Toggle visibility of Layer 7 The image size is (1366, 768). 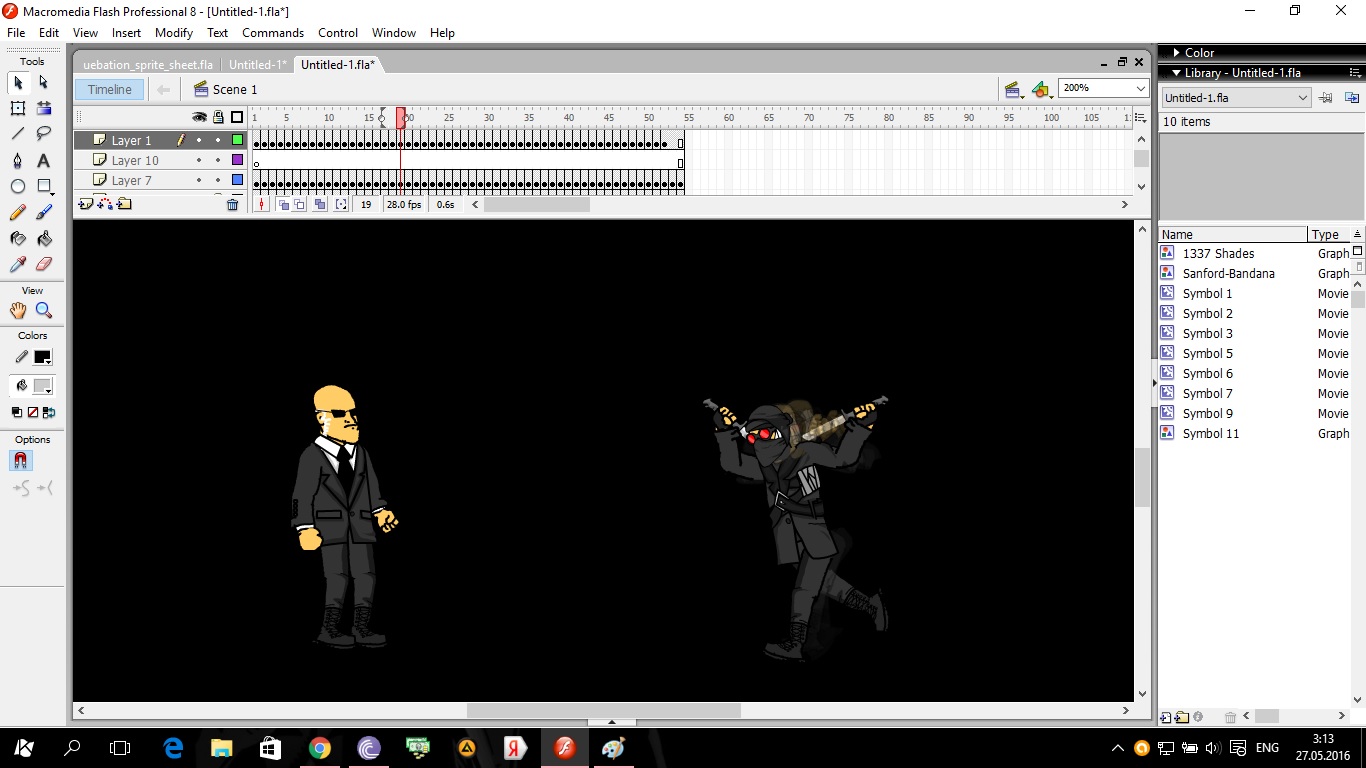tap(199, 180)
